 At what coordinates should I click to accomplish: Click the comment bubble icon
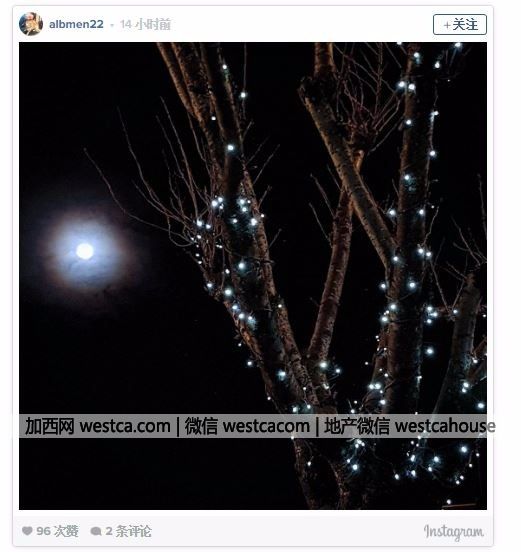point(96,531)
